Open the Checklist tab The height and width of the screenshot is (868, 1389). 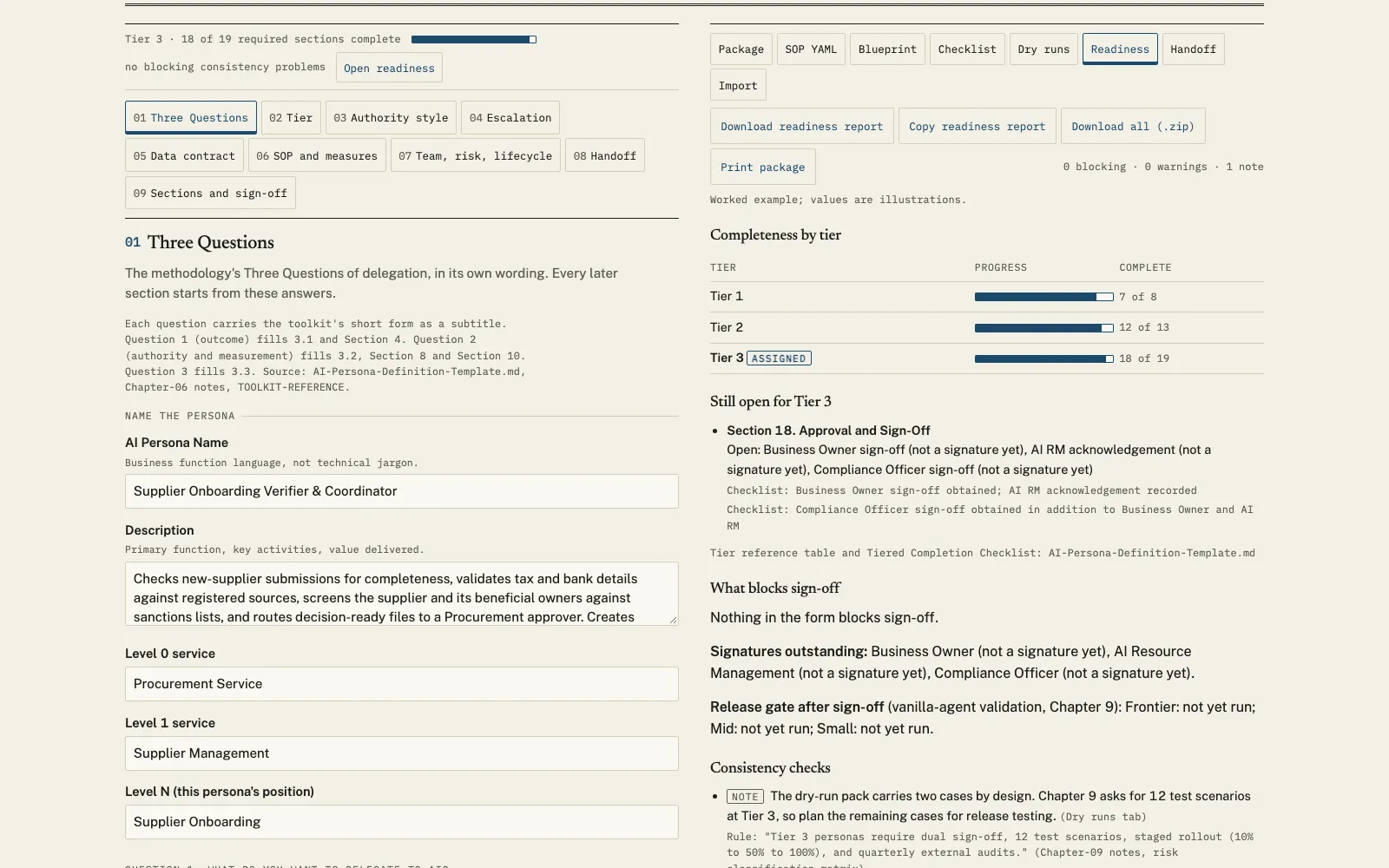tap(967, 49)
